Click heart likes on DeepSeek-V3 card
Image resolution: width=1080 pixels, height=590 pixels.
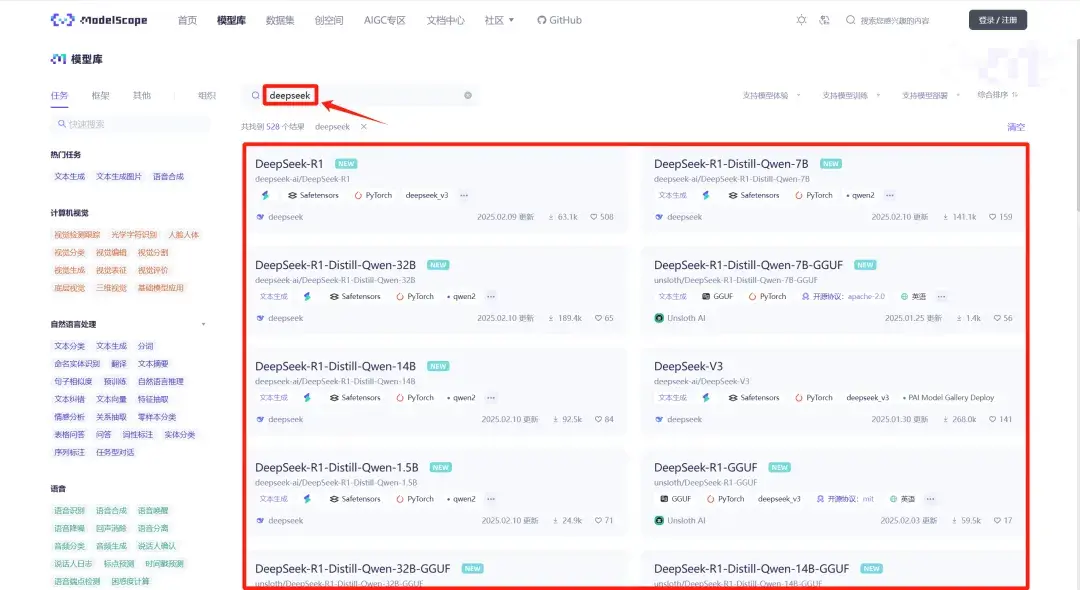pyautogui.click(x=993, y=419)
